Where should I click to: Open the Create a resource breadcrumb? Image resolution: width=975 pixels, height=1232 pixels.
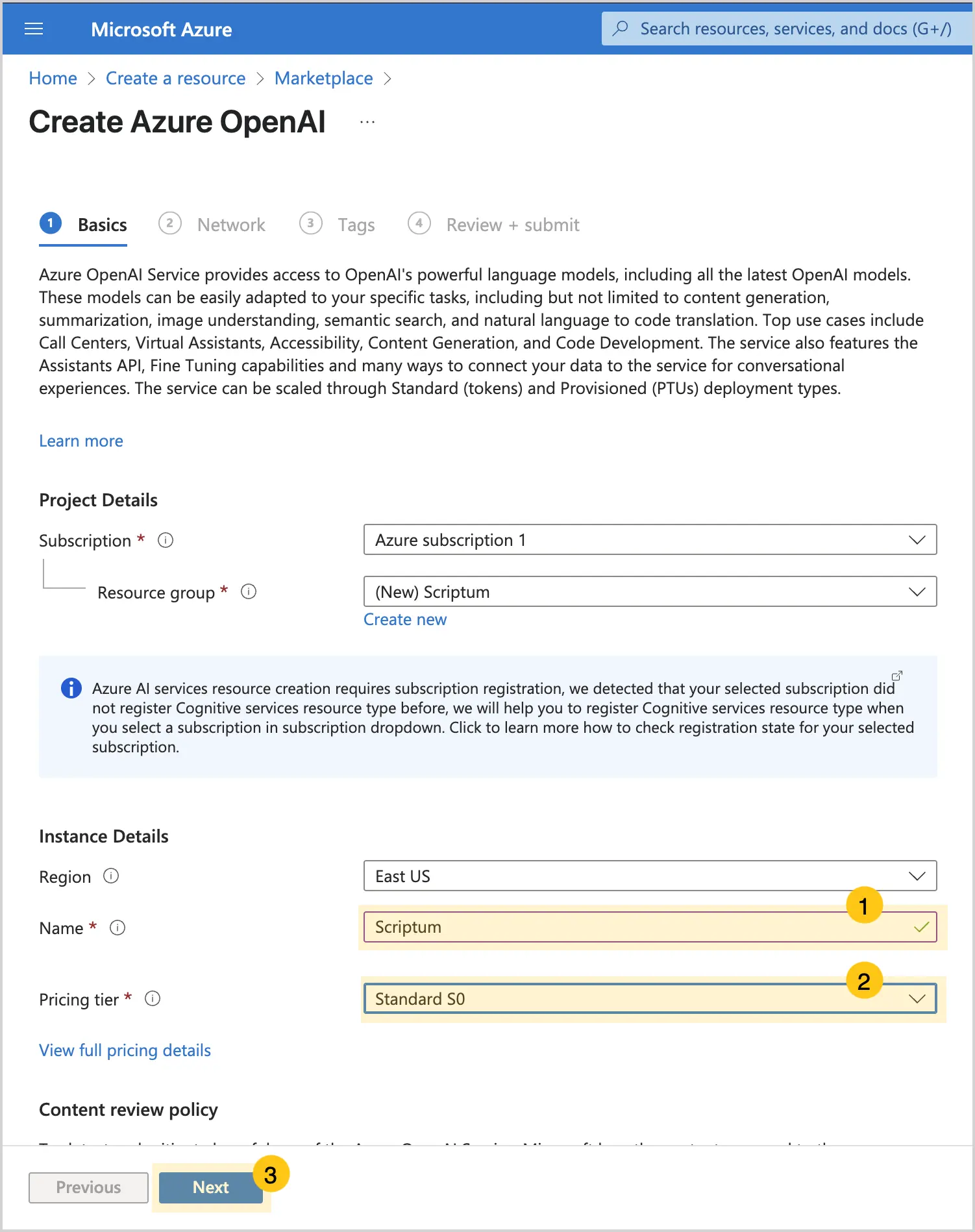(x=176, y=79)
